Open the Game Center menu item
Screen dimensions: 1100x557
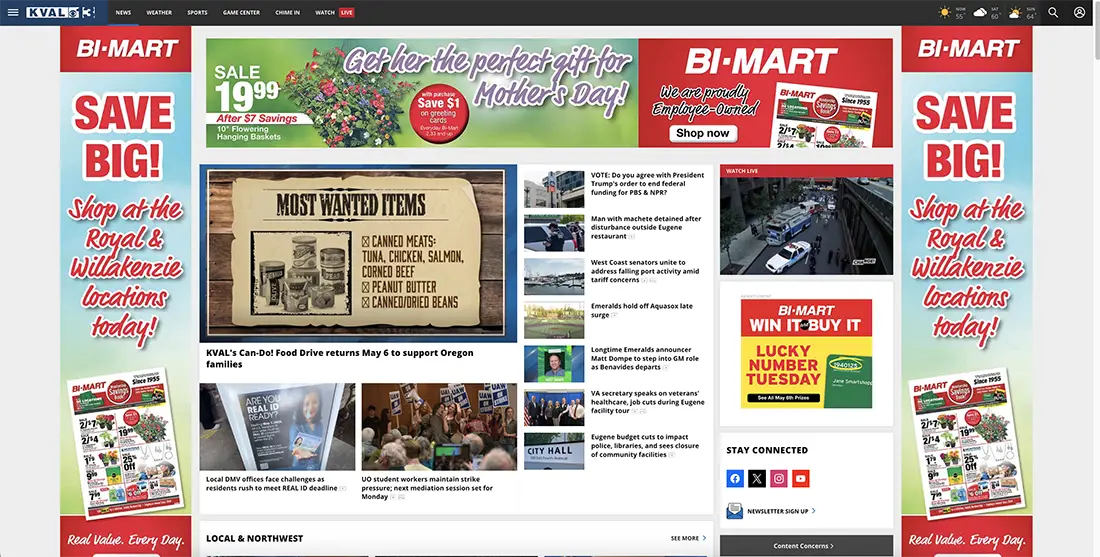coord(241,13)
